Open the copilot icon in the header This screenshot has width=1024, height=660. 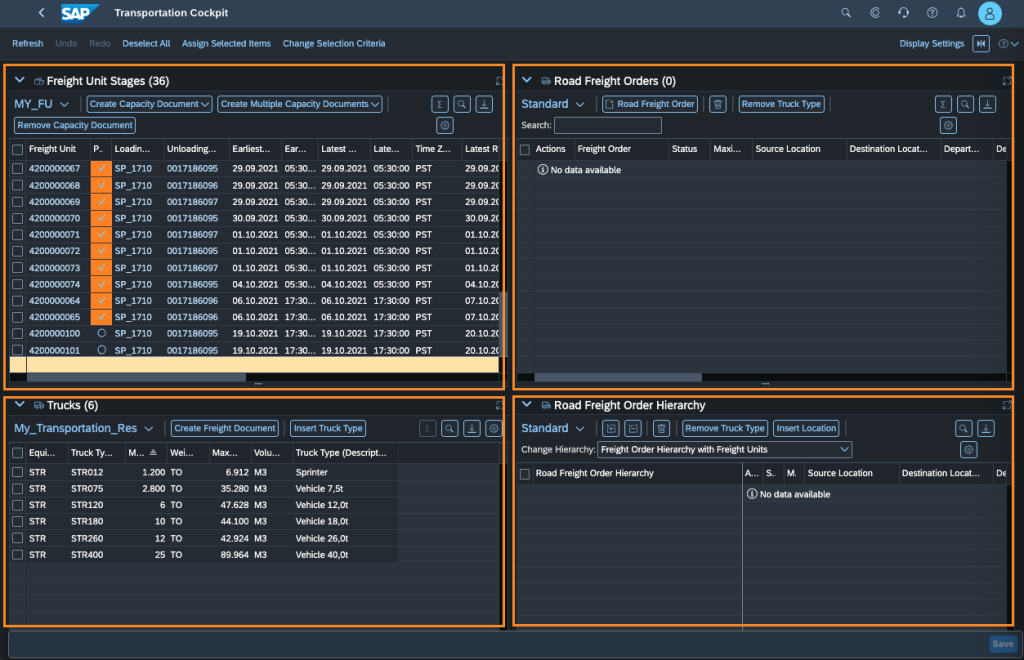(x=874, y=12)
